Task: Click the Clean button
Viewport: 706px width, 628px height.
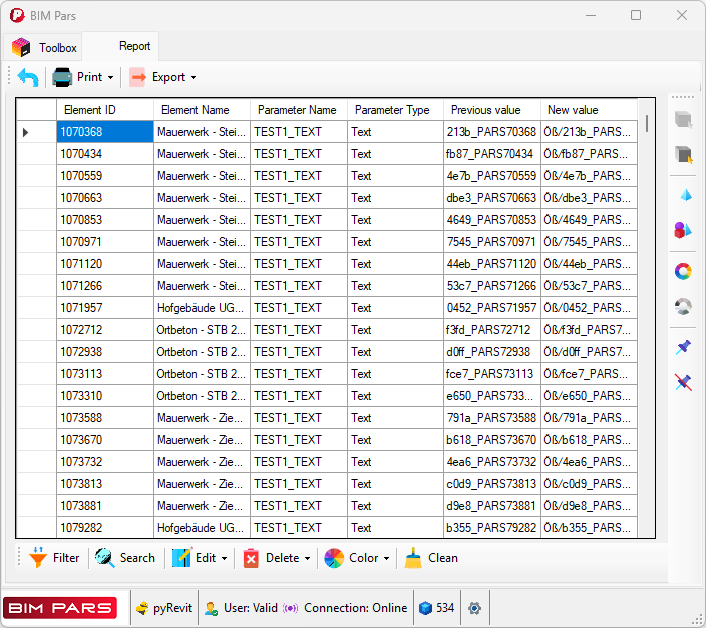Action: (432, 558)
